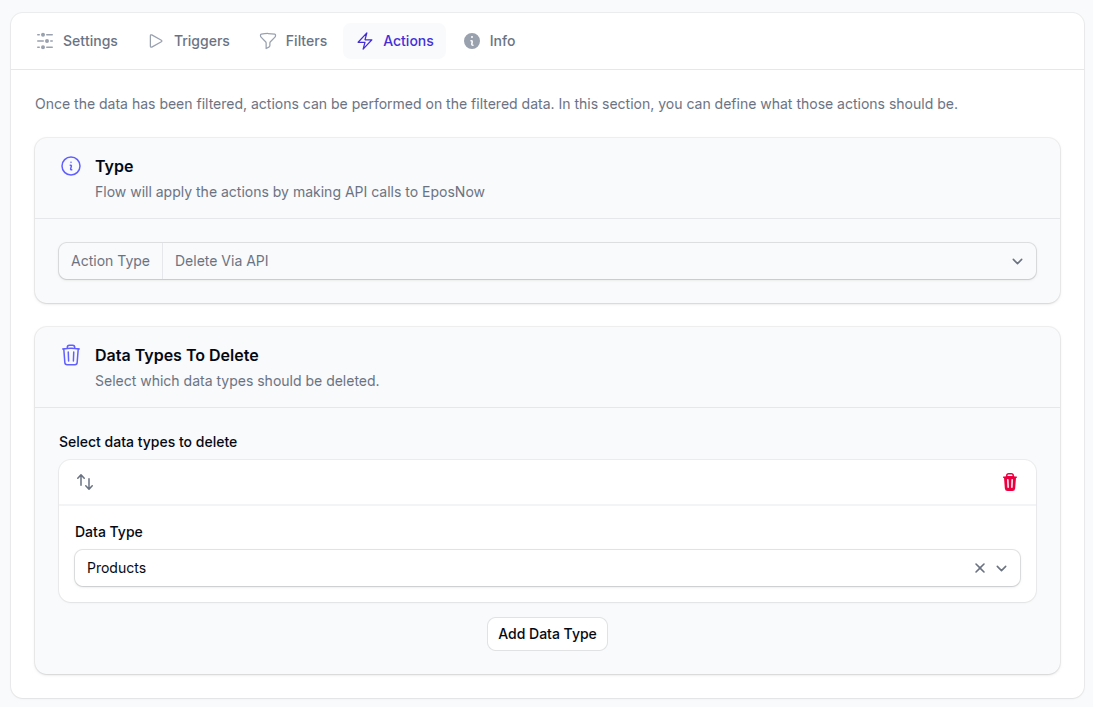Expand the Data Type chevron next to Products
Image resolution: width=1093 pixels, height=707 pixels.
click(1002, 568)
